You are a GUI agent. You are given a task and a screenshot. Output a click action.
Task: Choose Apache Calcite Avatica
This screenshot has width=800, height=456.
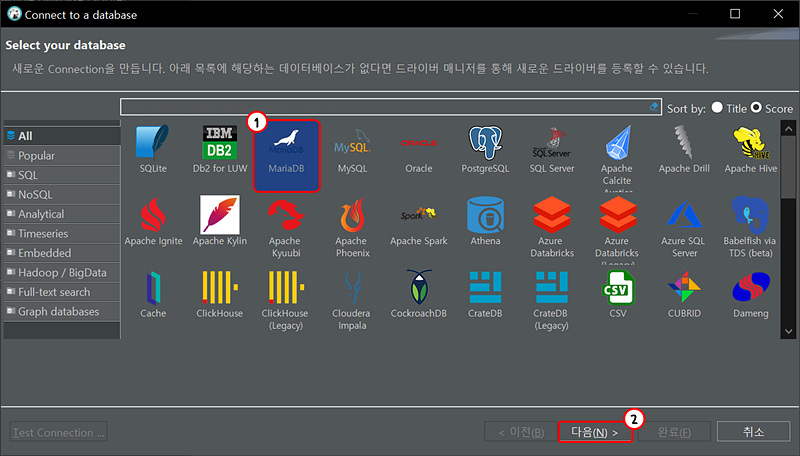coord(617,158)
